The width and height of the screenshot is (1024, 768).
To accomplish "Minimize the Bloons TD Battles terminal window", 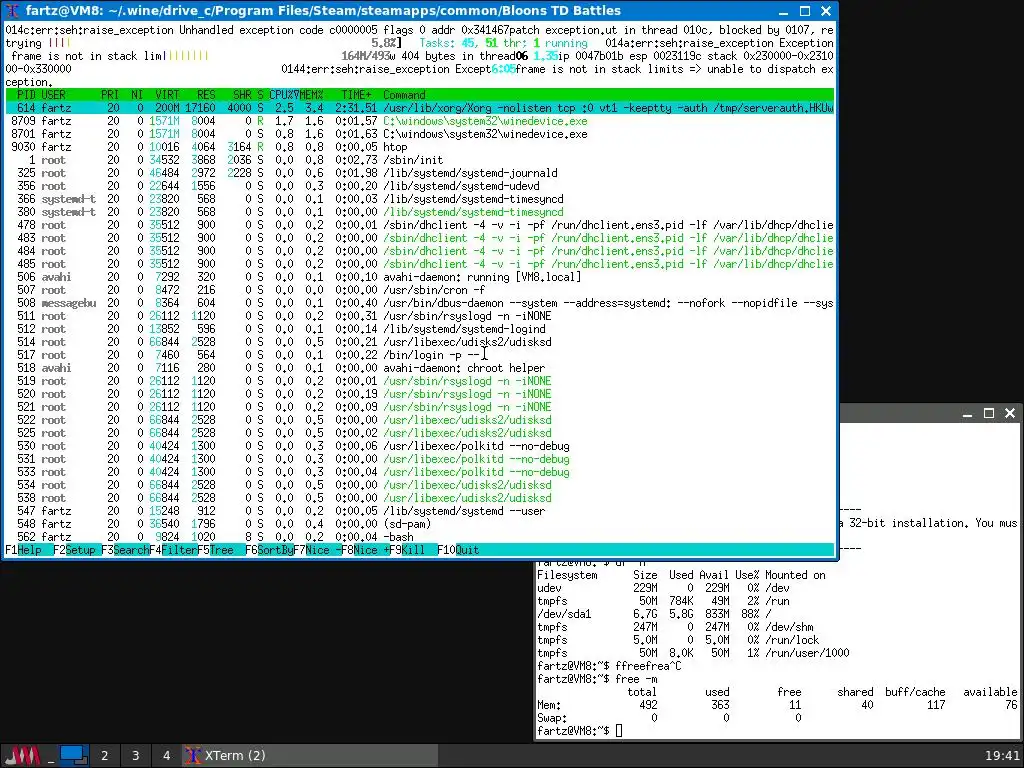I will tap(784, 11).
